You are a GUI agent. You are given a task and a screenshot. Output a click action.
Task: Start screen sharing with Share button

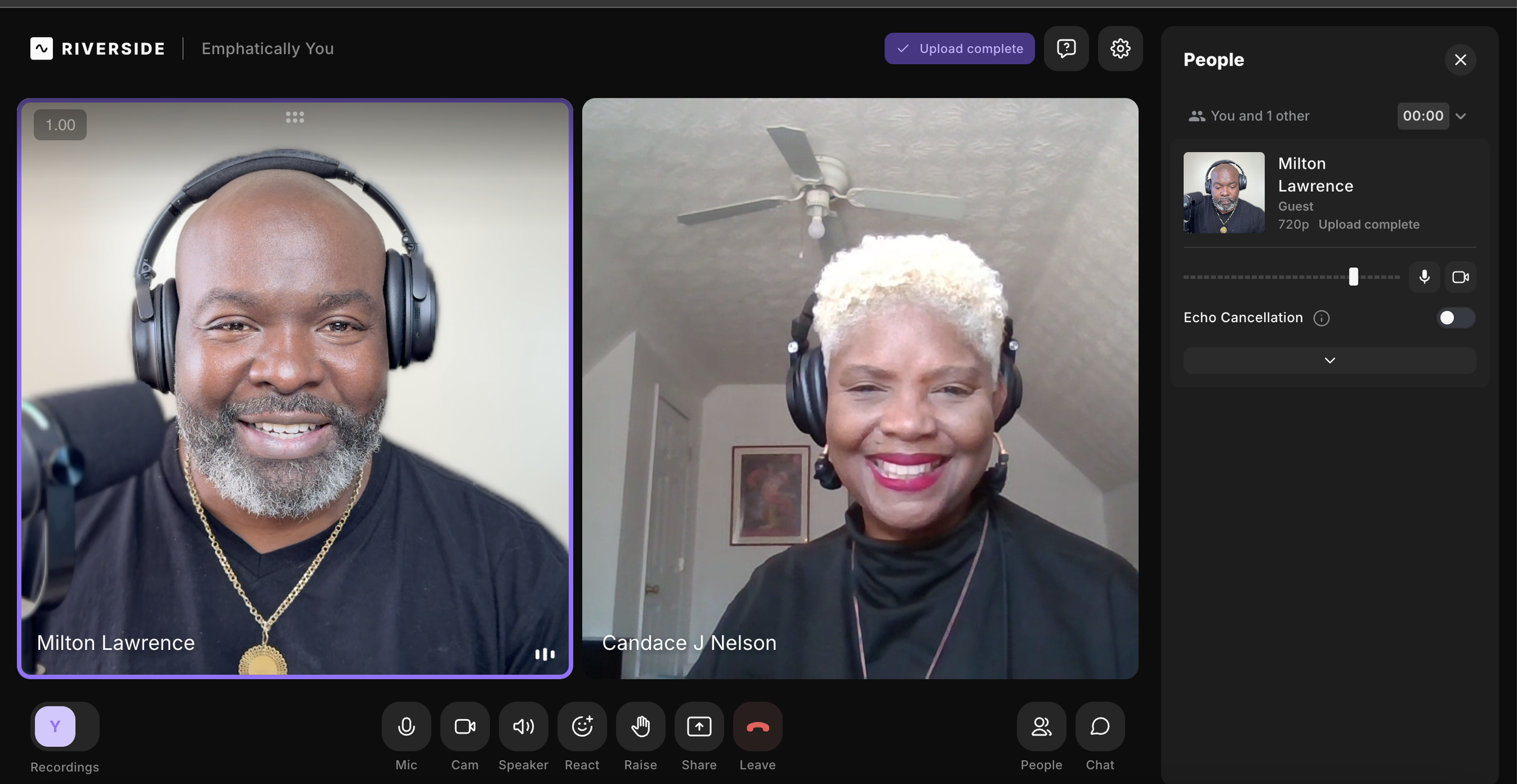[x=699, y=726]
